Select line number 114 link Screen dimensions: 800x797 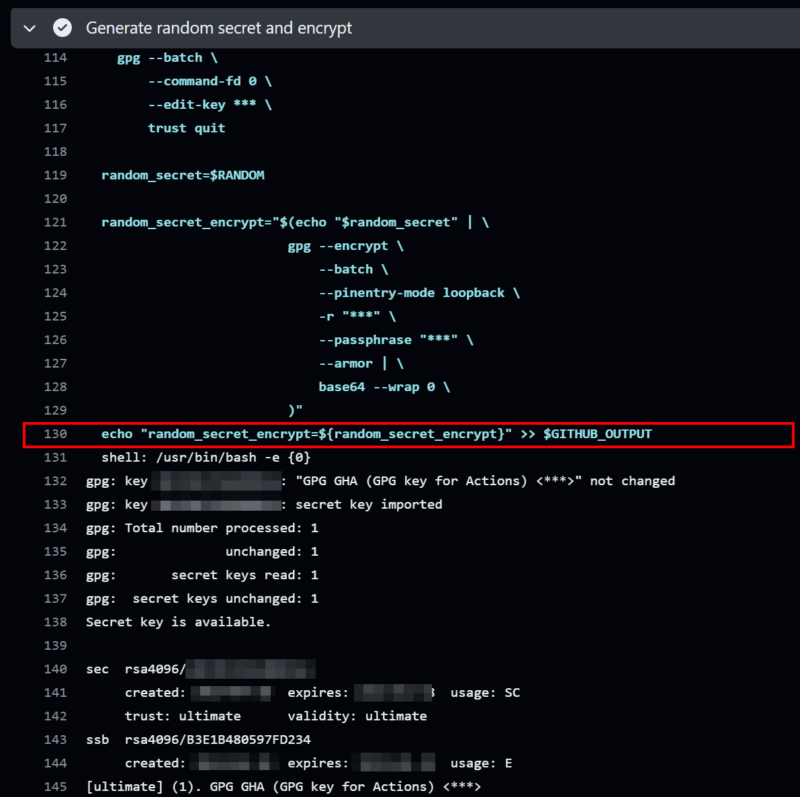click(55, 58)
